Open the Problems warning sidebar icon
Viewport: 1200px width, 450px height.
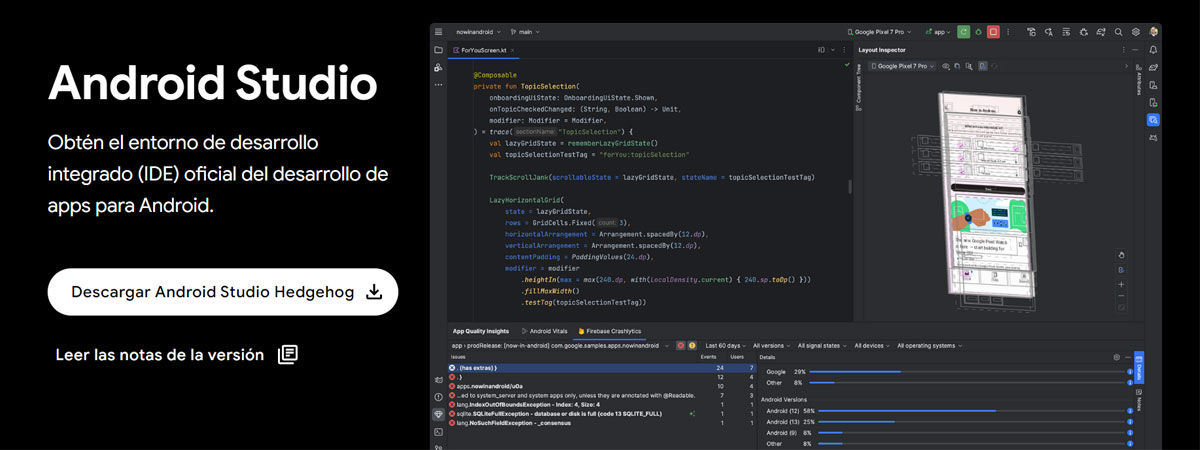point(438,397)
